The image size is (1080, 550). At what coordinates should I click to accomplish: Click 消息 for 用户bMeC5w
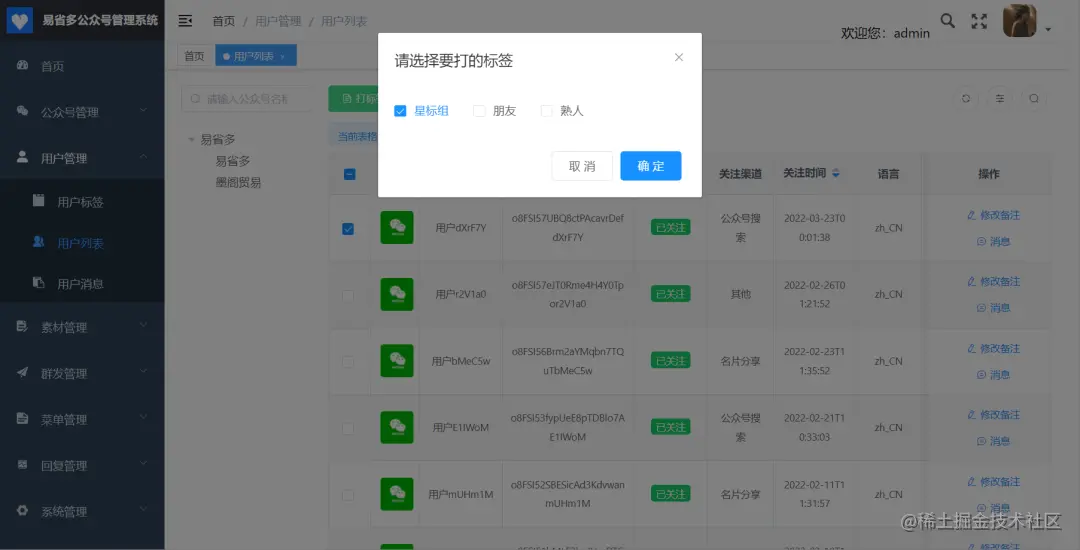click(993, 375)
